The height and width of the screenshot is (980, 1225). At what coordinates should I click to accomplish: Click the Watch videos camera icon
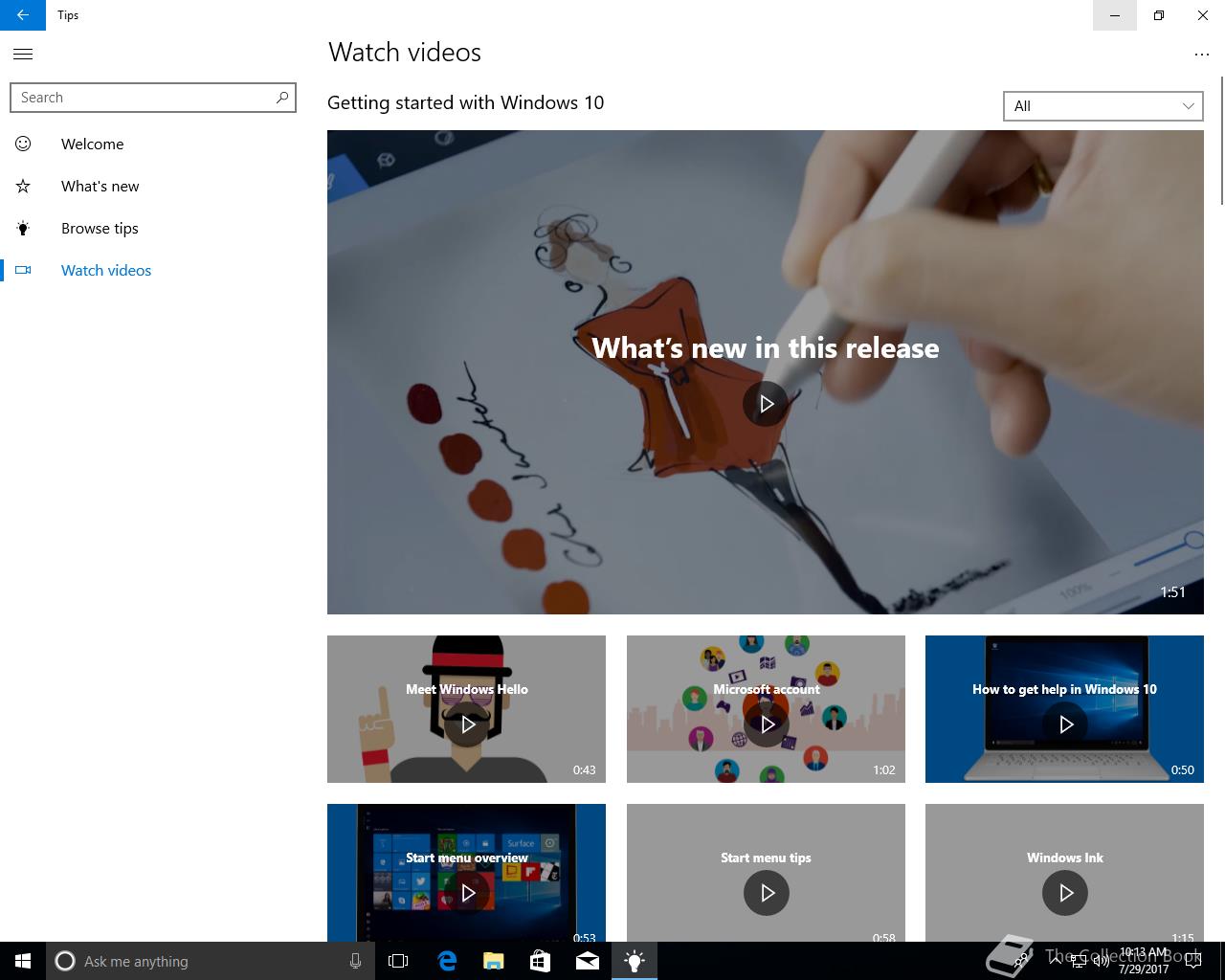coord(23,270)
